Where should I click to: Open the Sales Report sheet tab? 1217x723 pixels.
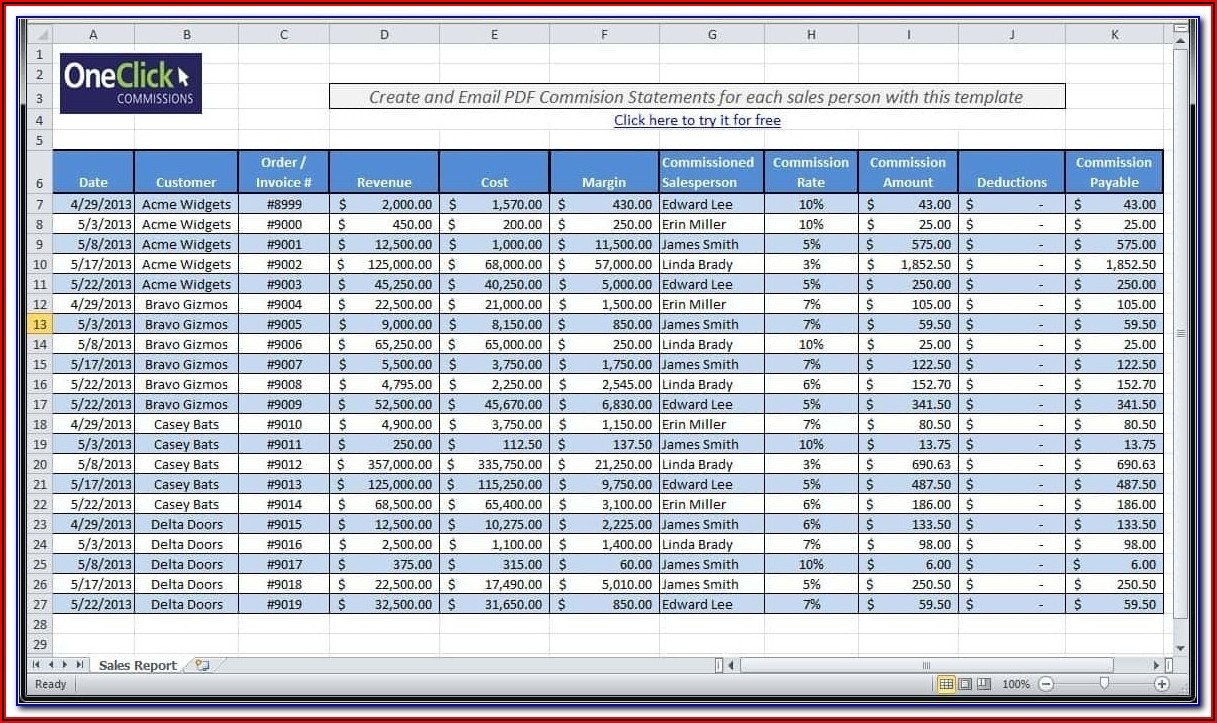137,665
